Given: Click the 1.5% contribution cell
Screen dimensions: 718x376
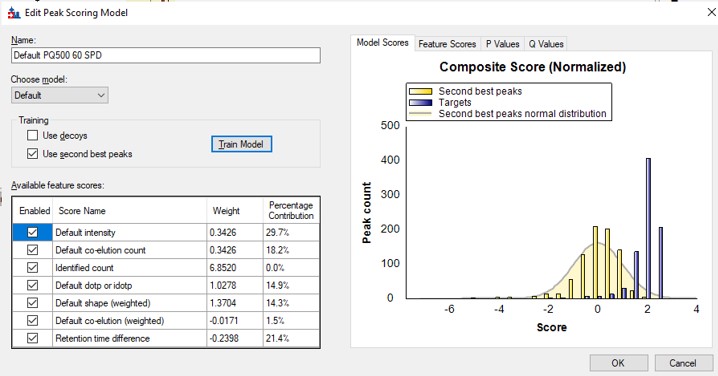Looking at the screenshot, I should point(291,321).
